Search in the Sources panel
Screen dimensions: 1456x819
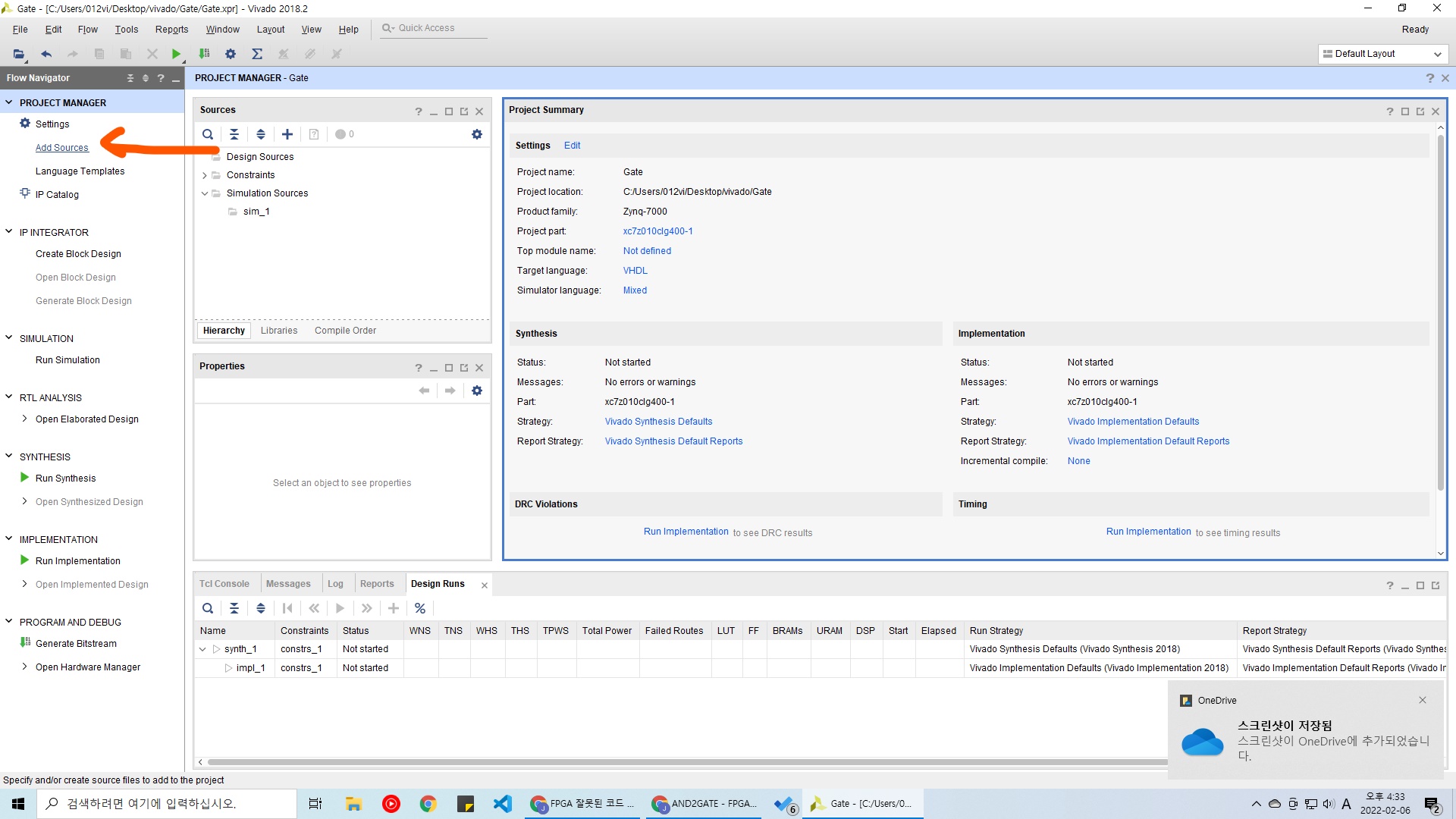(x=207, y=134)
